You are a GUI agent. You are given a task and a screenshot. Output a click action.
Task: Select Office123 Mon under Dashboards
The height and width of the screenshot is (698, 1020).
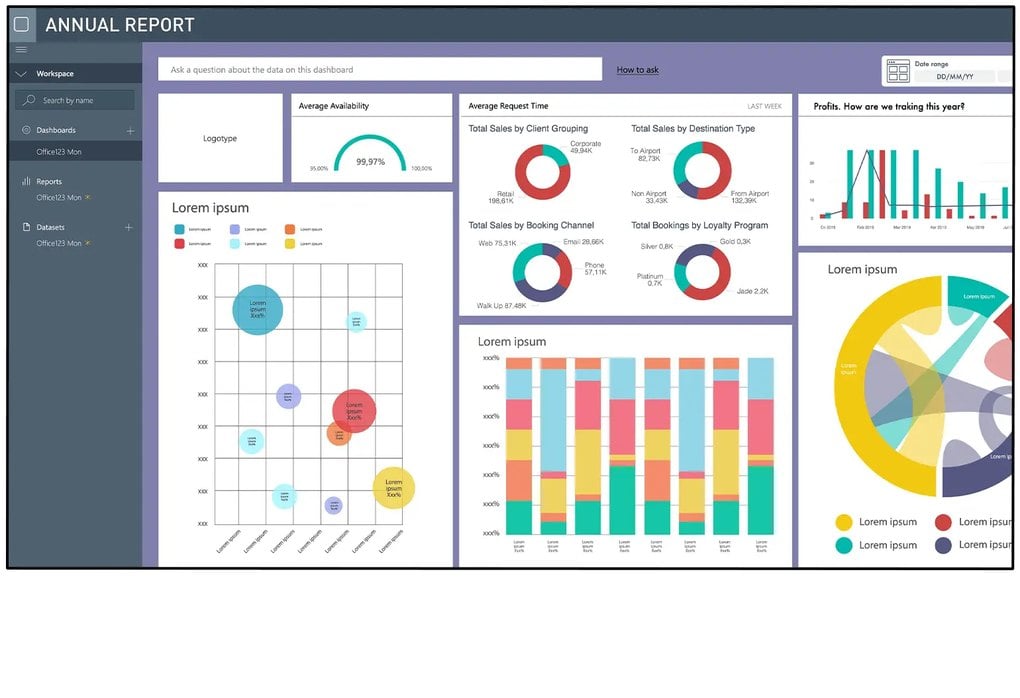click(x=59, y=152)
